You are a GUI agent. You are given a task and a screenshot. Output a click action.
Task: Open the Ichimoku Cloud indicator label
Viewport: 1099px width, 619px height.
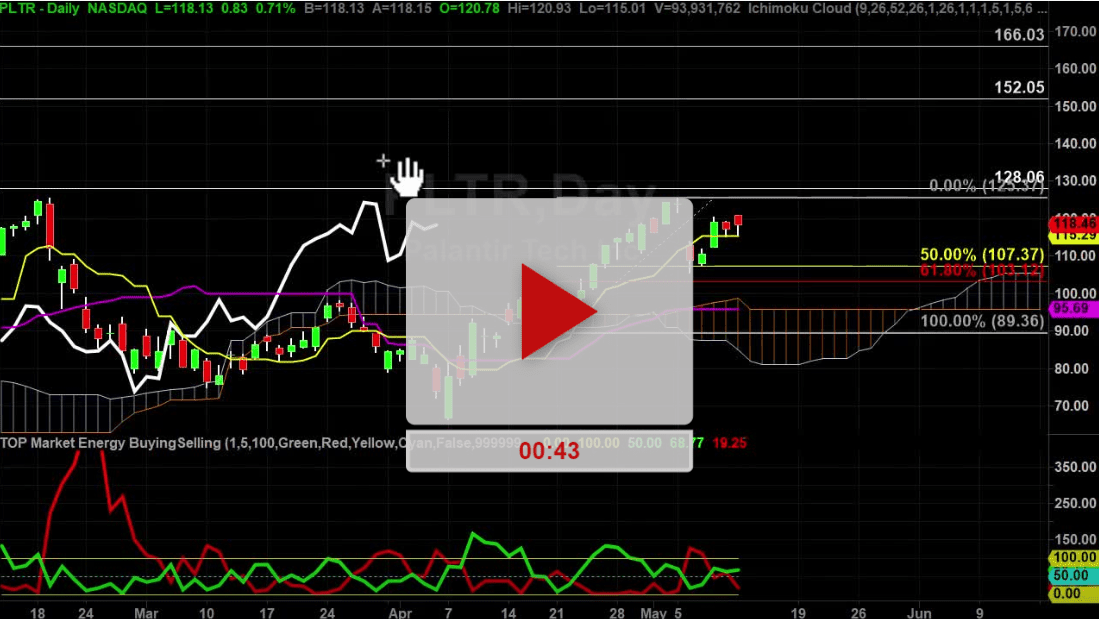coord(897,8)
